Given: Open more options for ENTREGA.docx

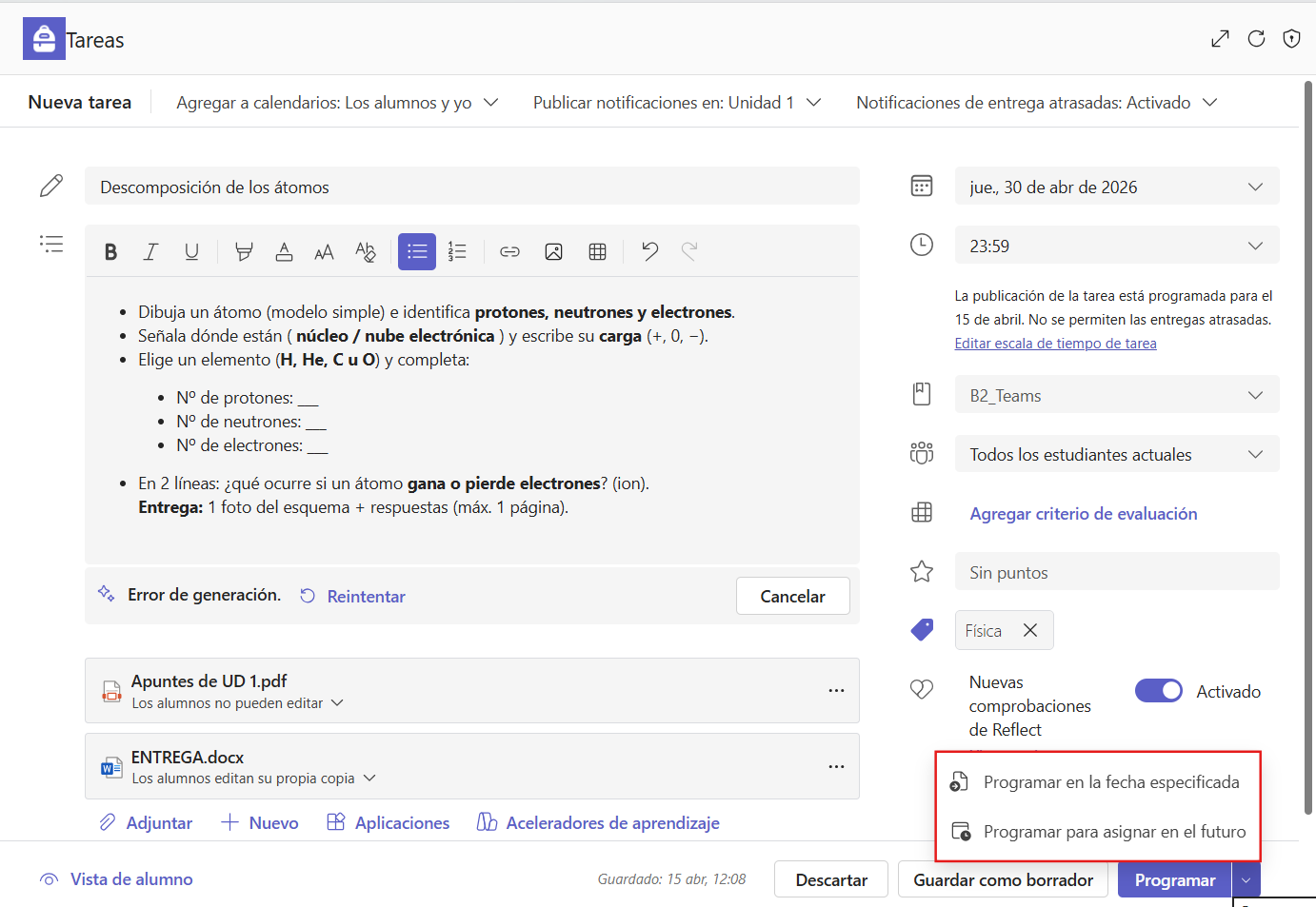Looking at the screenshot, I should coord(836,766).
